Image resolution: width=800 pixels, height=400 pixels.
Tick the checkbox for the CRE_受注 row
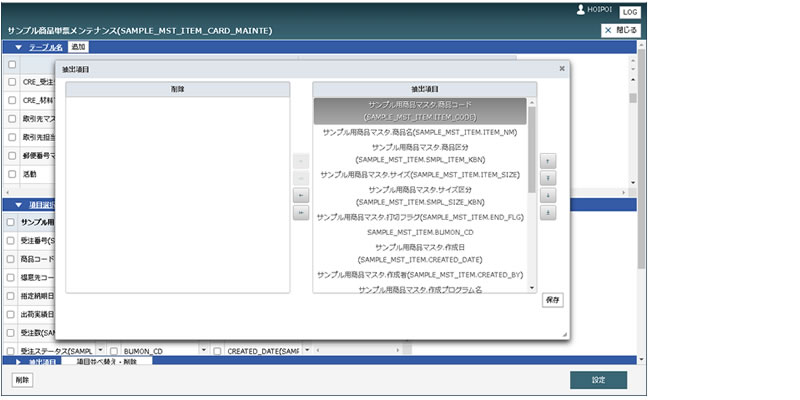pyautogui.click(x=12, y=82)
